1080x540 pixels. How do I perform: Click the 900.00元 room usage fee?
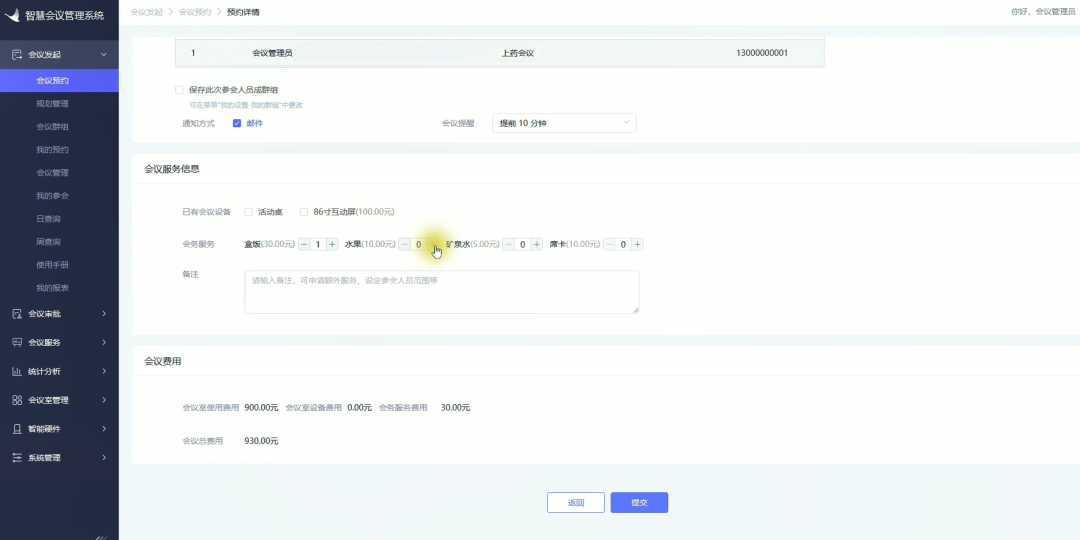262,408
